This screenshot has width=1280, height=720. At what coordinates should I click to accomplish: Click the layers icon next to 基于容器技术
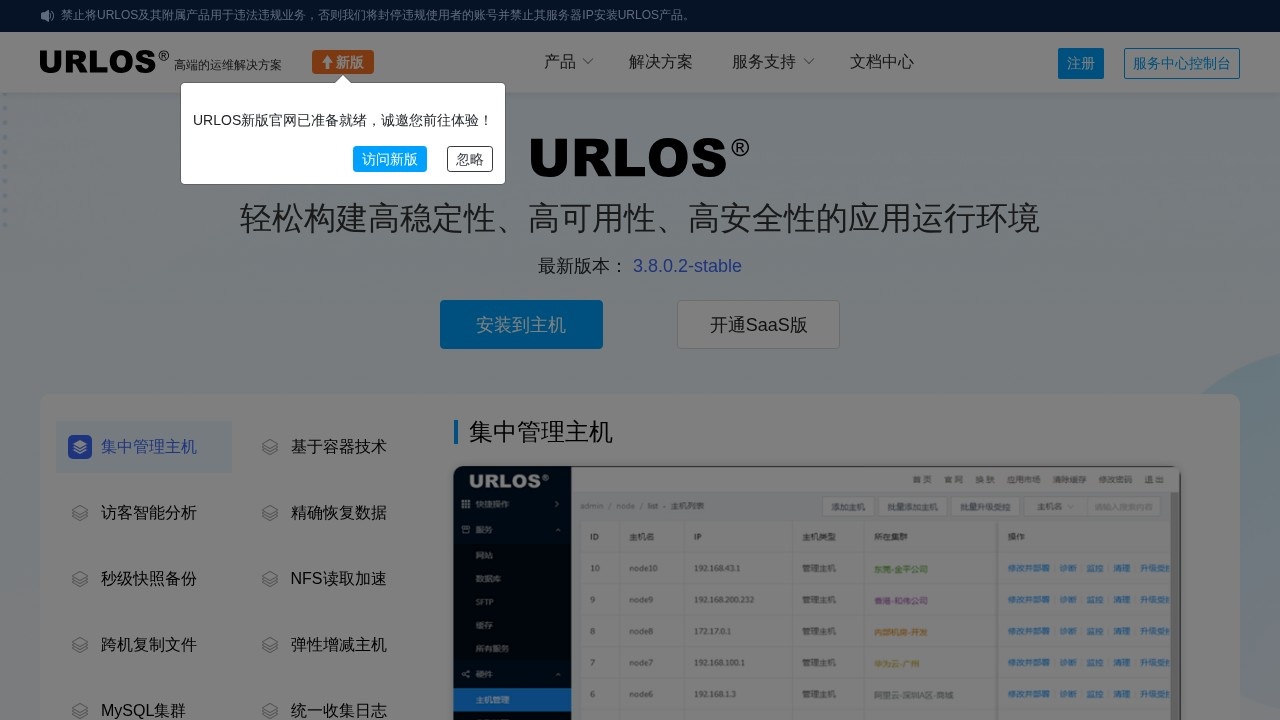270,447
